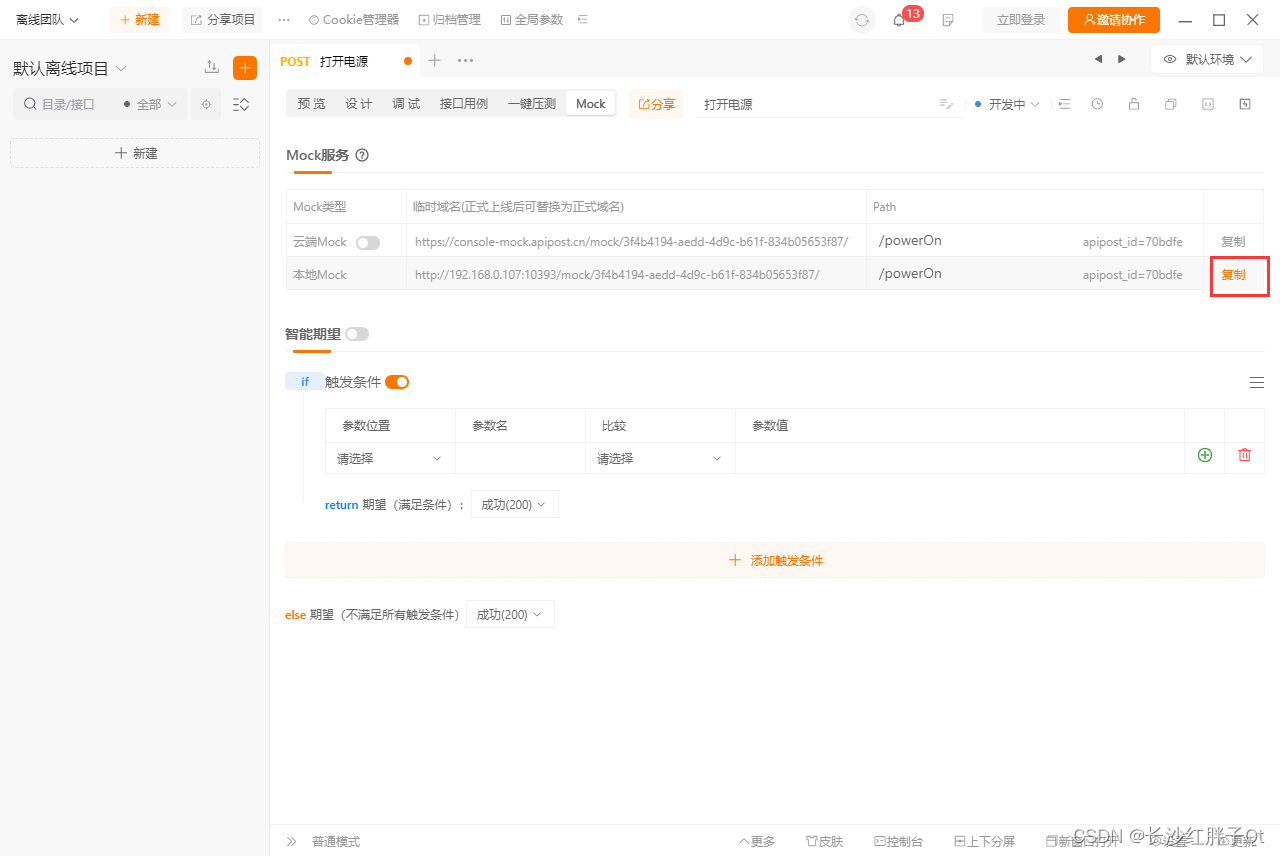Open 全局参数
This screenshot has height=856, width=1280.
pos(532,20)
